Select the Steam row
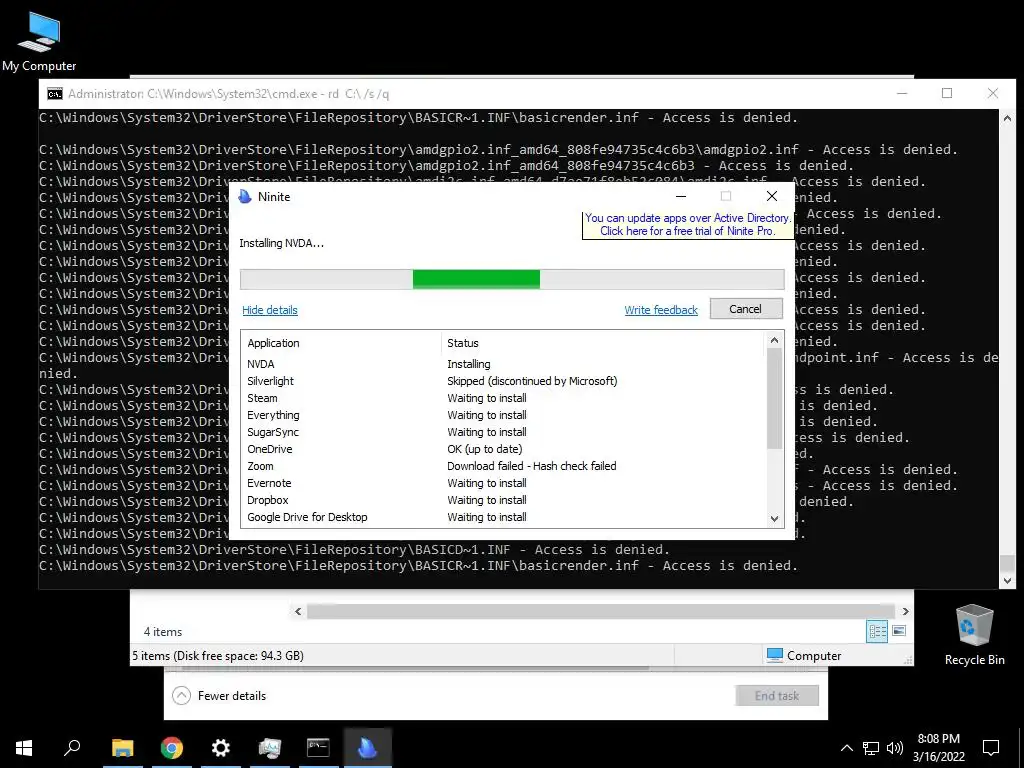 (503, 398)
